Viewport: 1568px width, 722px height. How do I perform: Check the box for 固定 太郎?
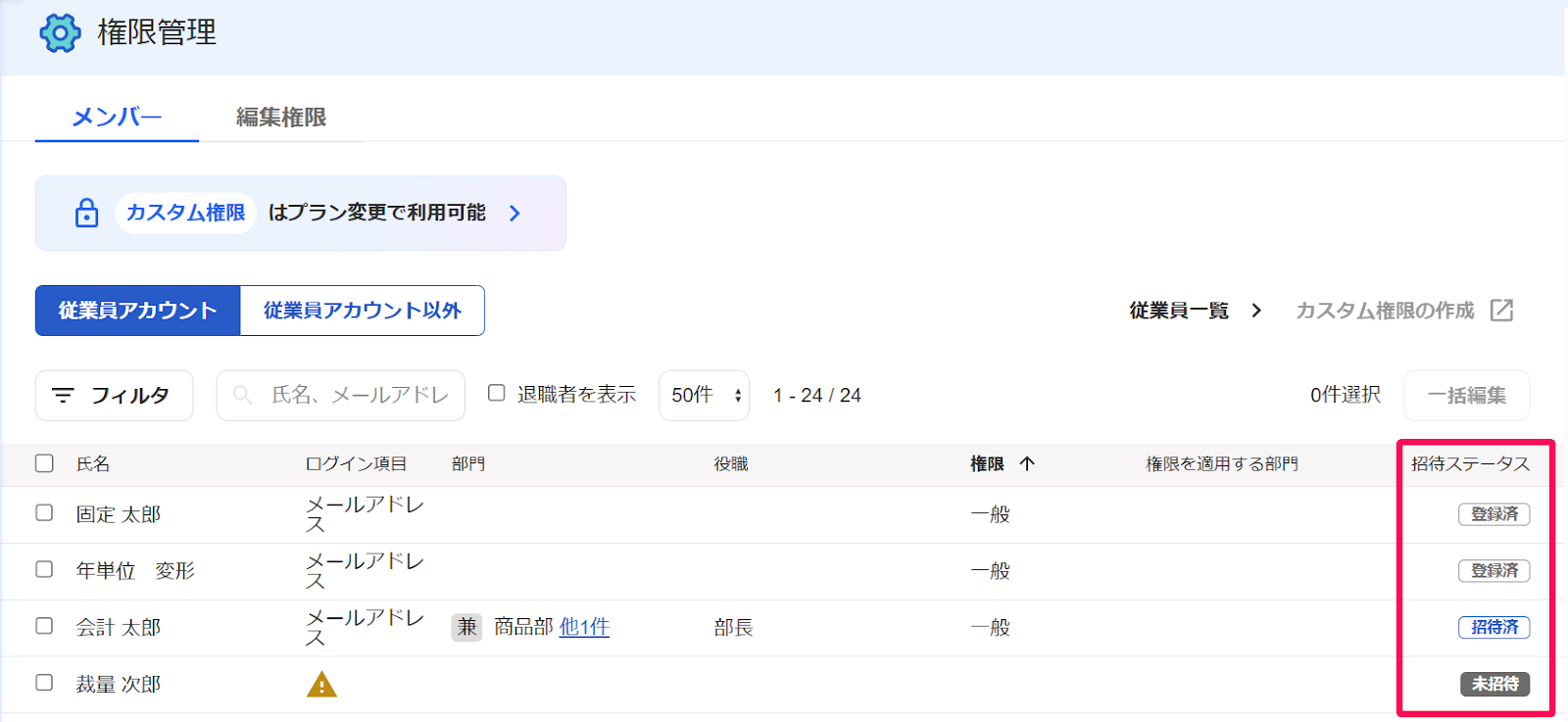[44, 513]
